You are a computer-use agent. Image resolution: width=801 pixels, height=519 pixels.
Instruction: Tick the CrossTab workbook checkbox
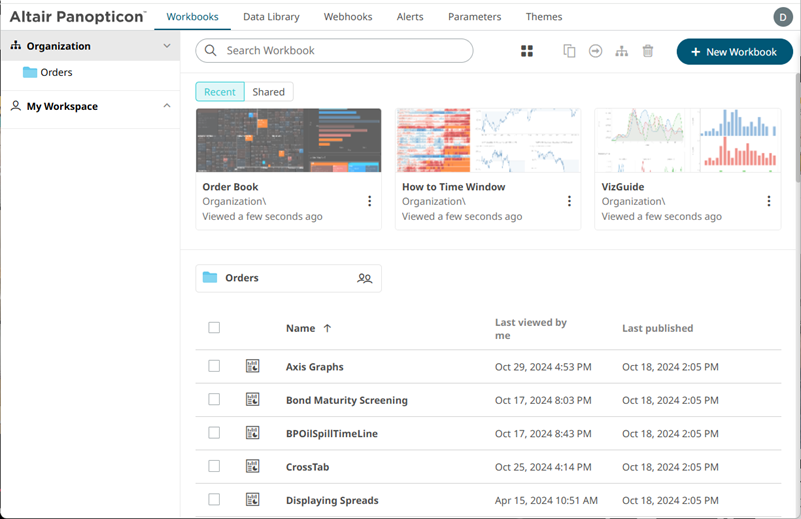[x=214, y=466]
